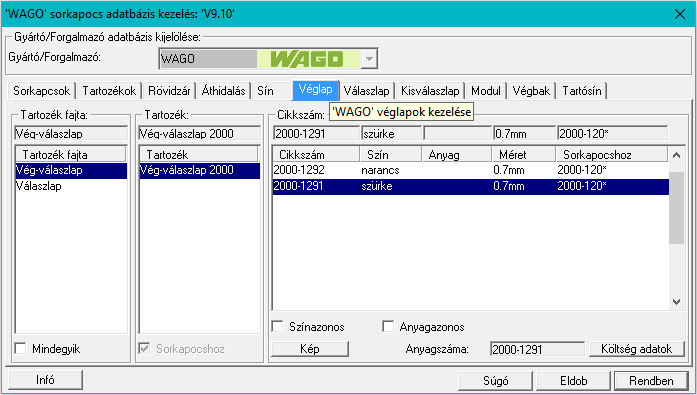Click the Anyagszáma field showing 2000-1291

click(537, 349)
